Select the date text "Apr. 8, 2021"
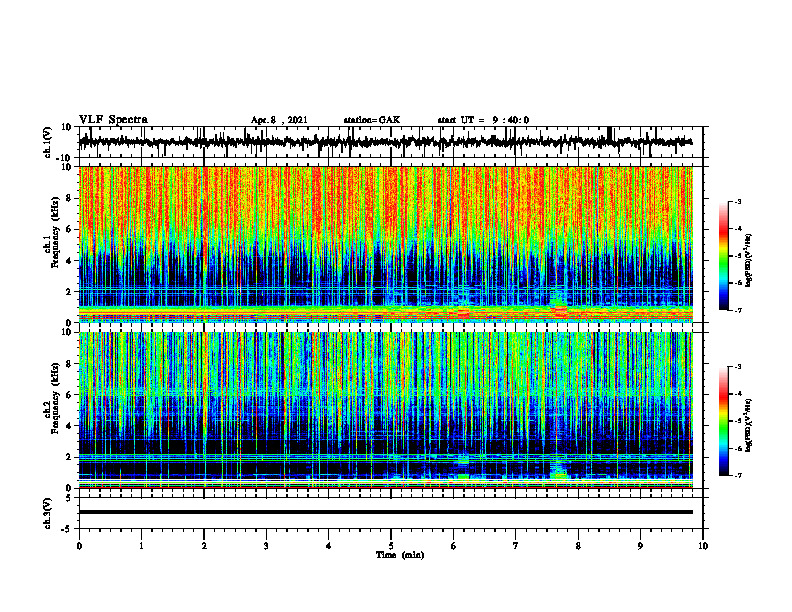The height and width of the screenshot is (612, 792). point(279,120)
